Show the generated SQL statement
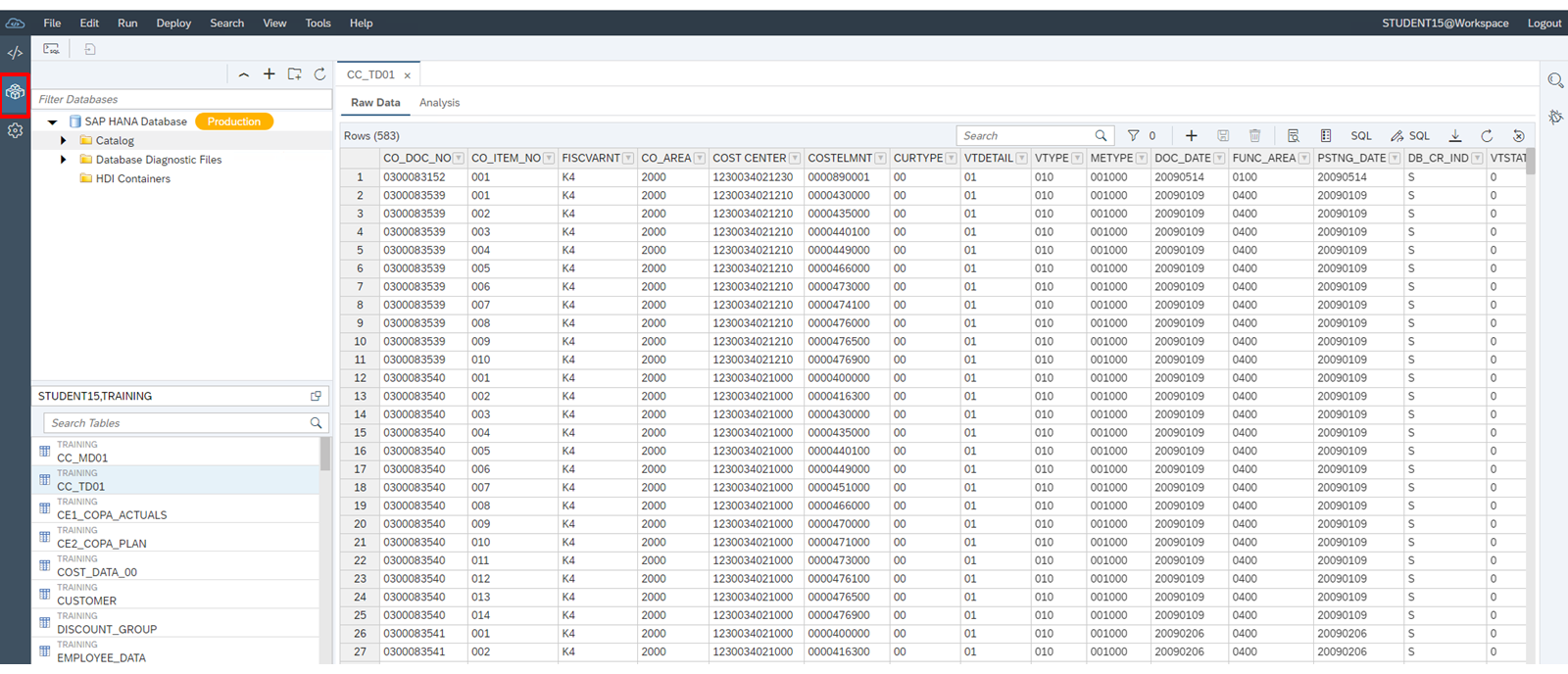The image size is (1568, 674). (1361, 136)
